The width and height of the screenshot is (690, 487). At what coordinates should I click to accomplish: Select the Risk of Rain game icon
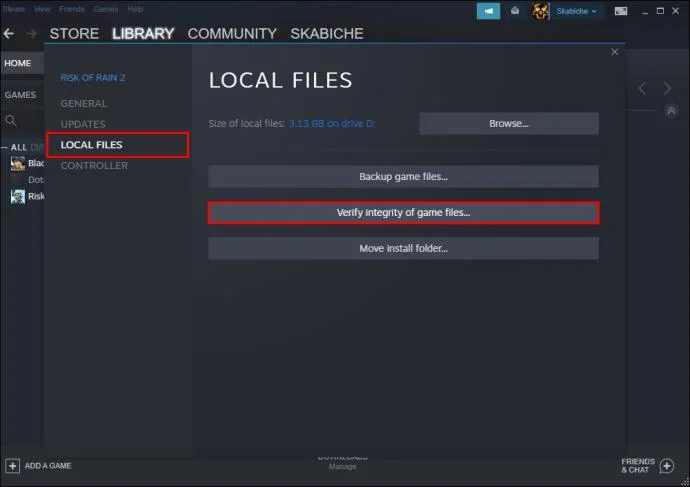[x=18, y=196]
